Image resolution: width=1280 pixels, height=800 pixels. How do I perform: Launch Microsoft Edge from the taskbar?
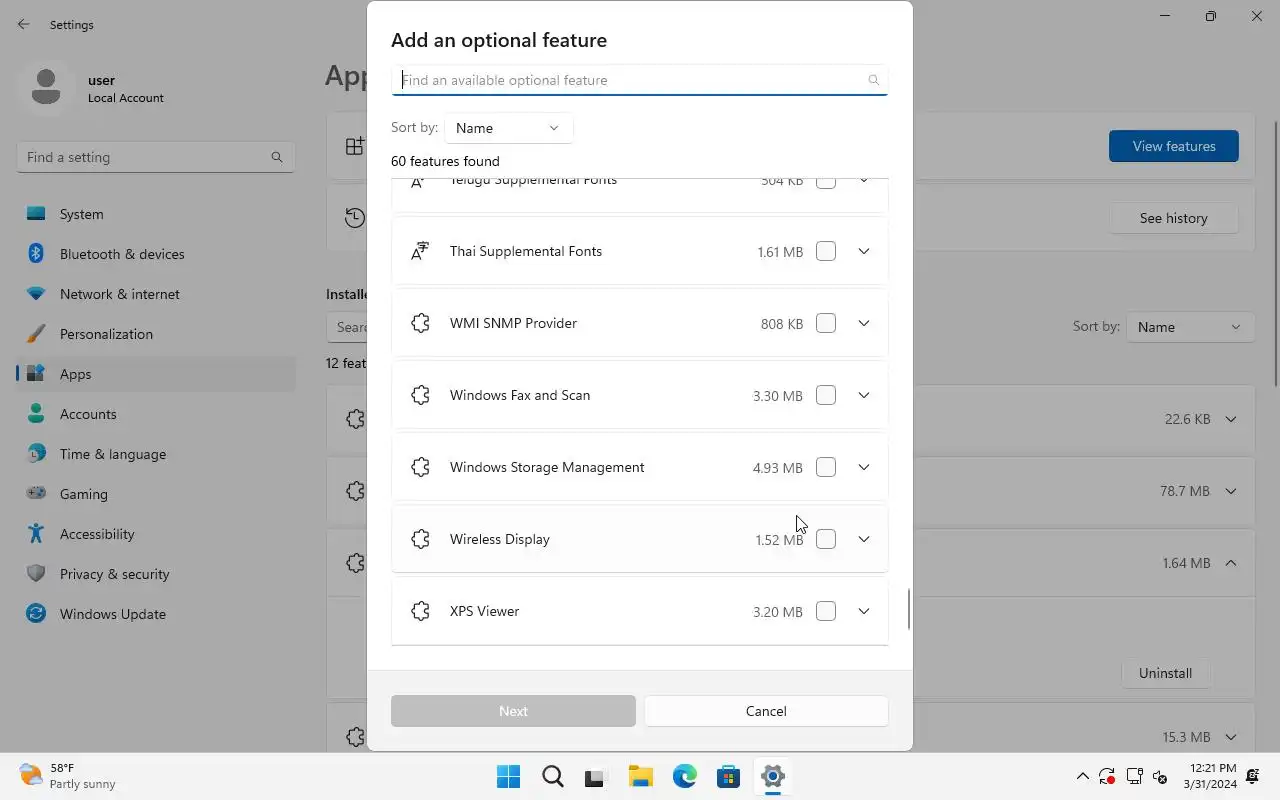tap(684, 776)
